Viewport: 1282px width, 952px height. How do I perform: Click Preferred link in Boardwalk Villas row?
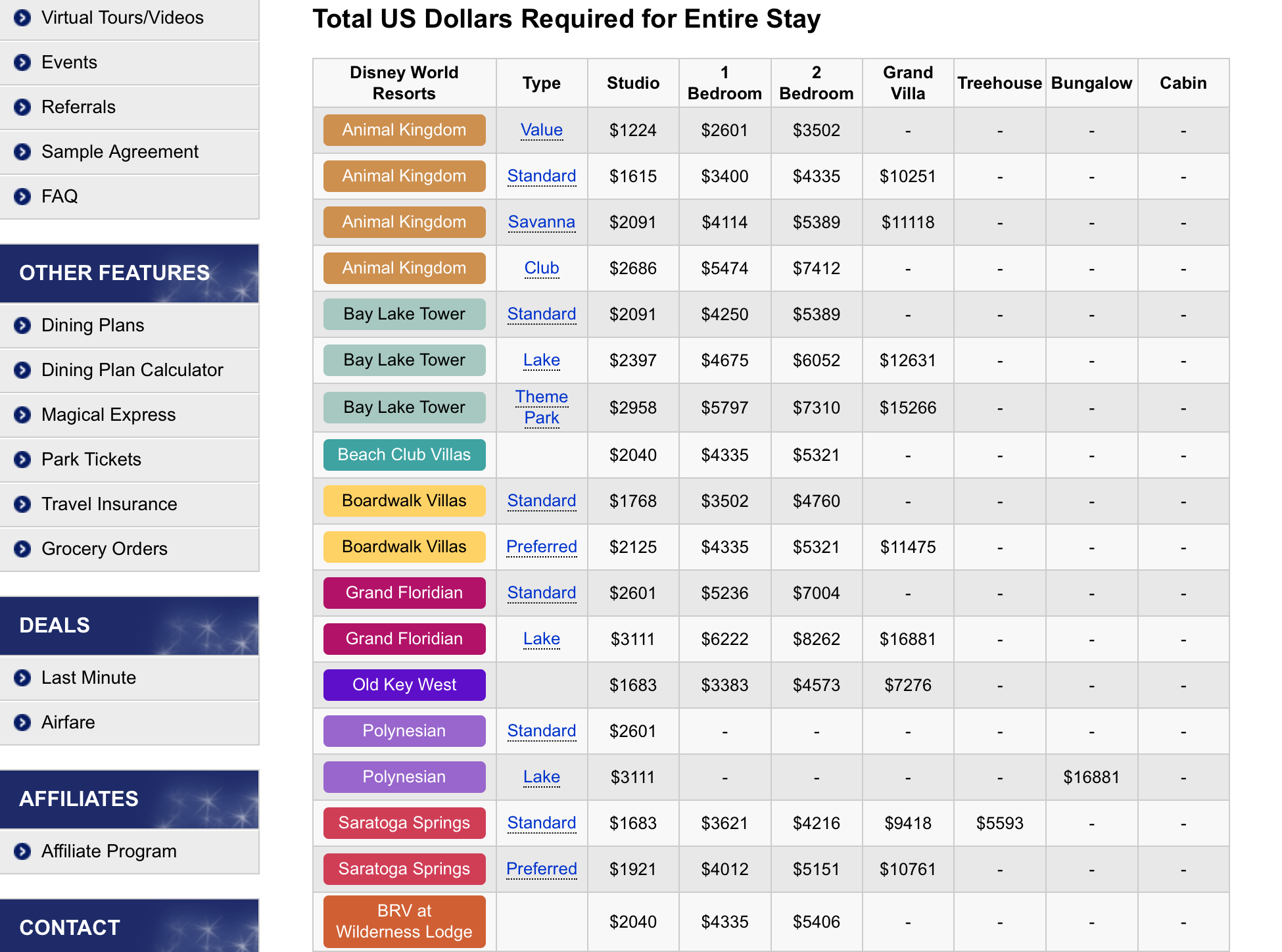coord(542,547)
